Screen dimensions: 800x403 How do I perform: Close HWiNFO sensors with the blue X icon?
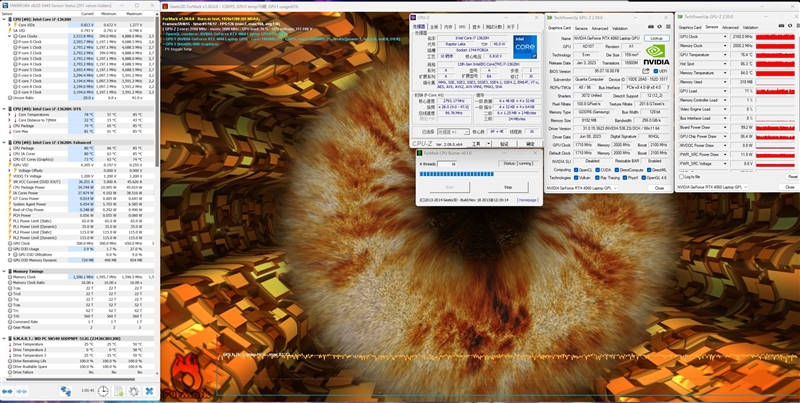pos(149,391)
